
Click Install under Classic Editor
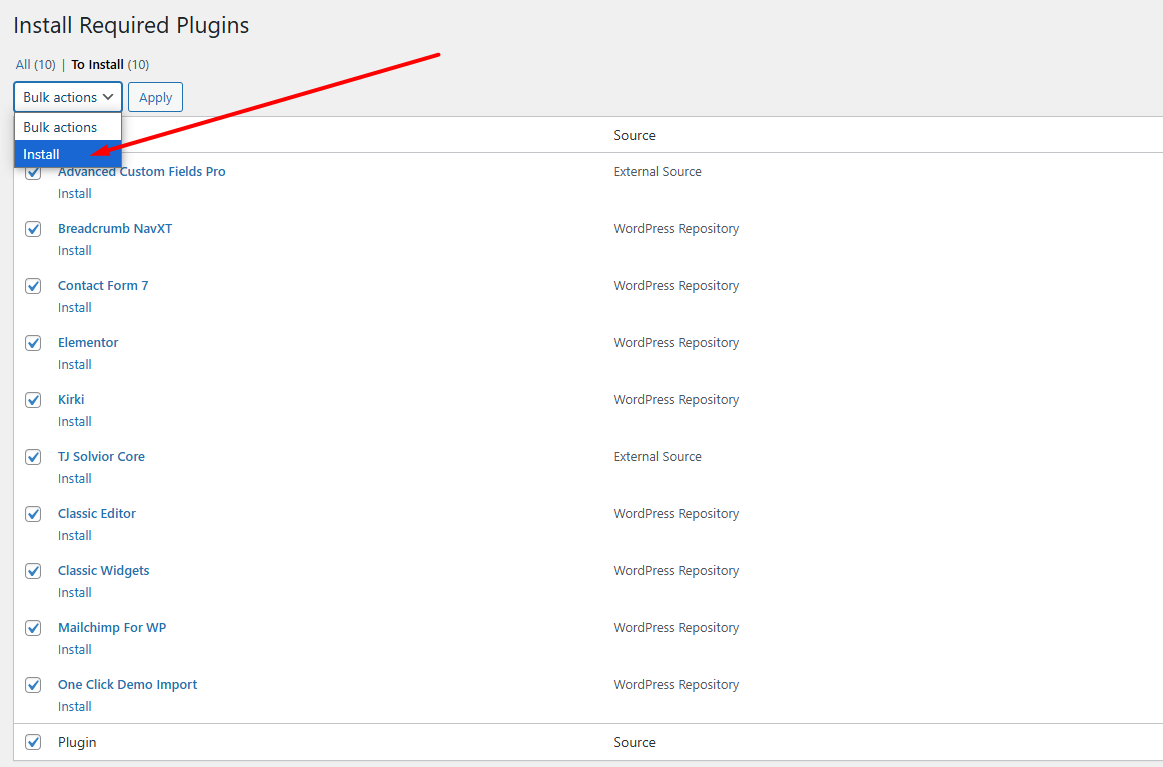tap(75, 536)
